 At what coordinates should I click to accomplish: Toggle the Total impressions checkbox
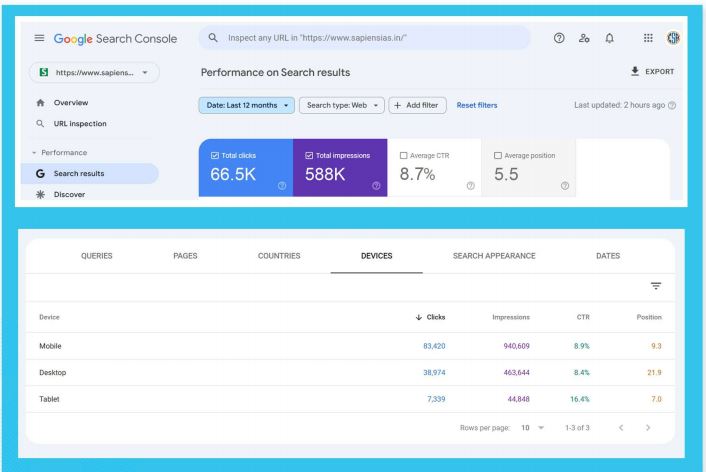[x=309, y=155]
